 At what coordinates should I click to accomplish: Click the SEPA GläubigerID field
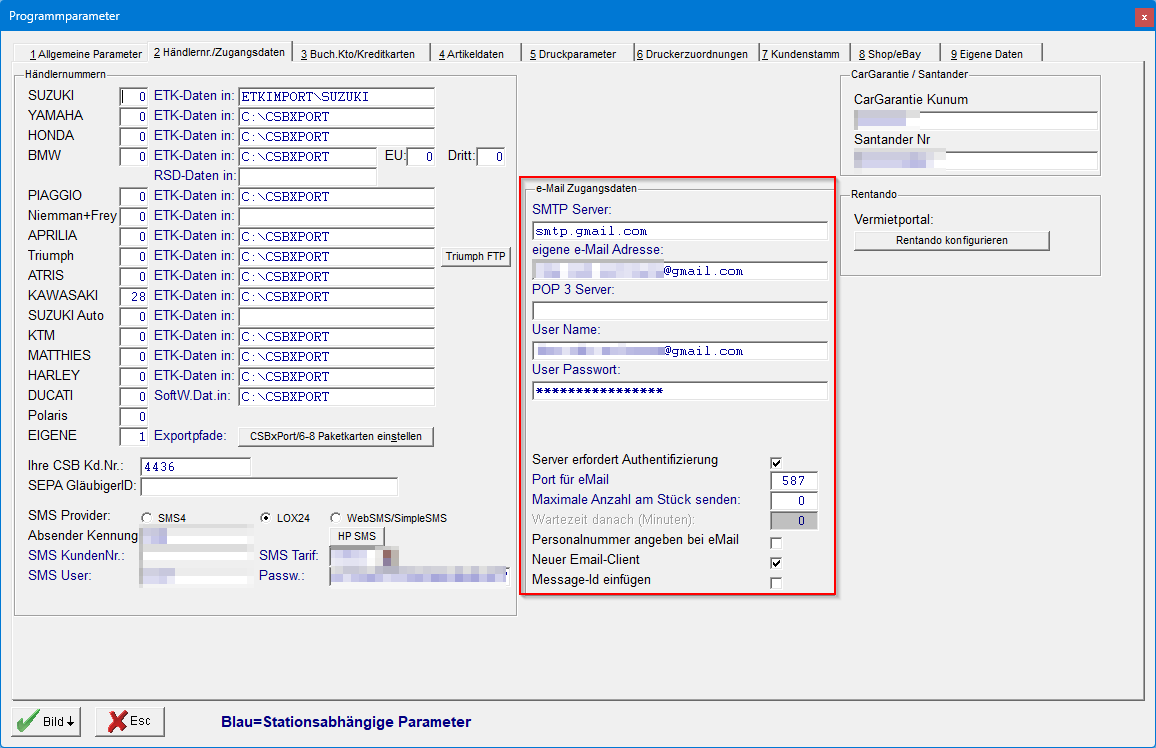(x=269, y=486)
